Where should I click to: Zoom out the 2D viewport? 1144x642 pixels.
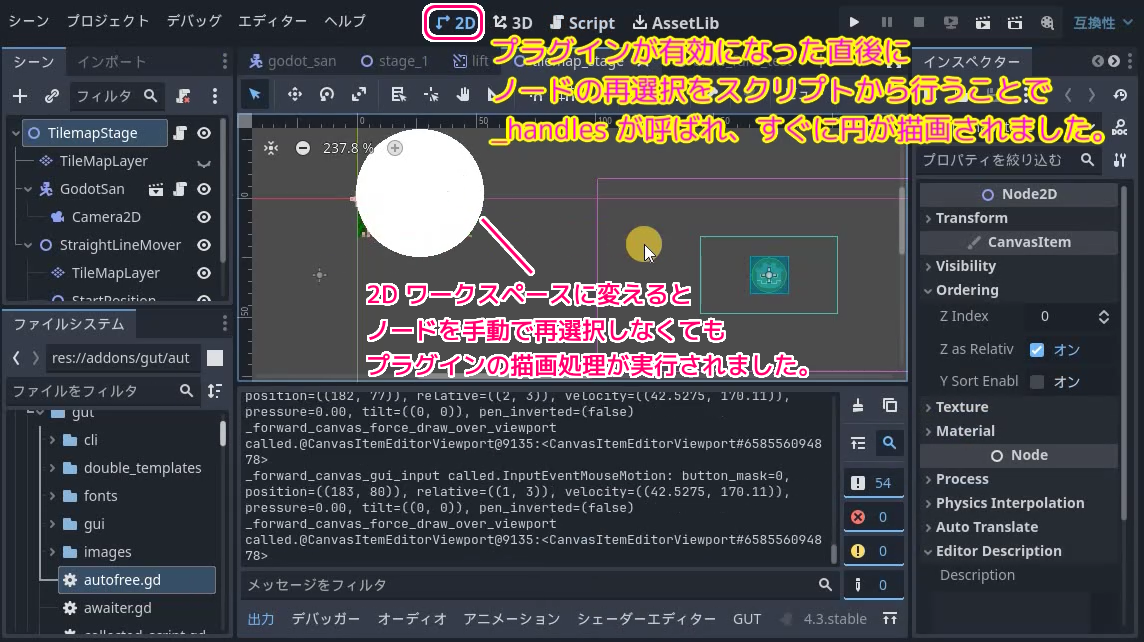tap(302, 148)
